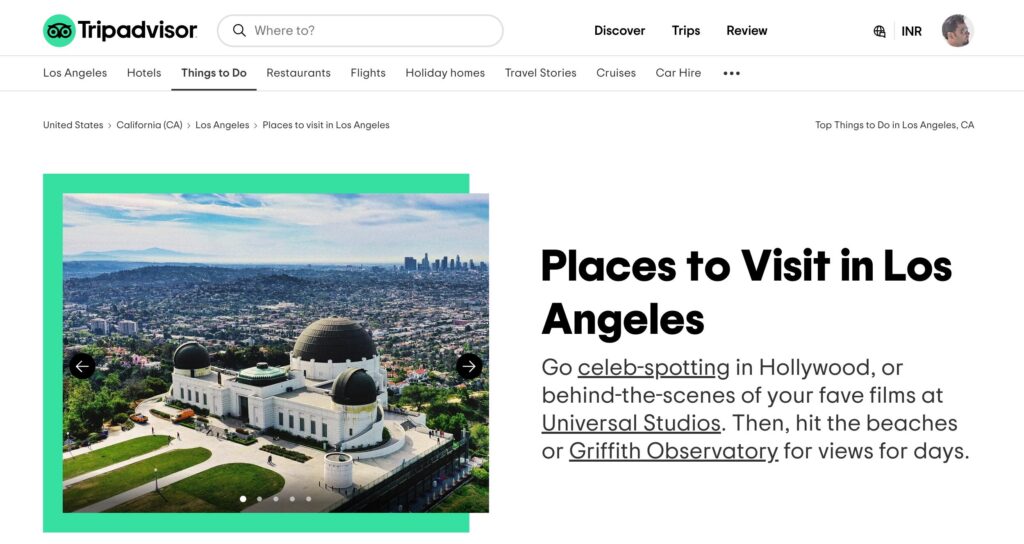Open the Discover menu
The image size is (1024, 544).
click(x=619, y=31)
